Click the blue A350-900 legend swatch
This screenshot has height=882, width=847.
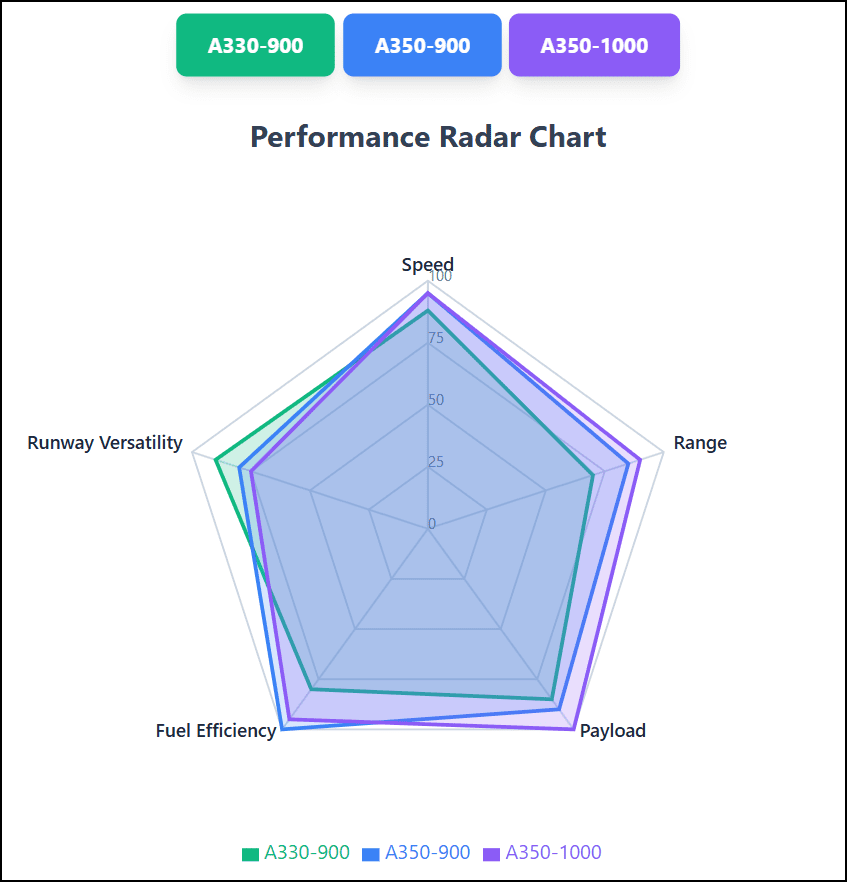(371, 854)
